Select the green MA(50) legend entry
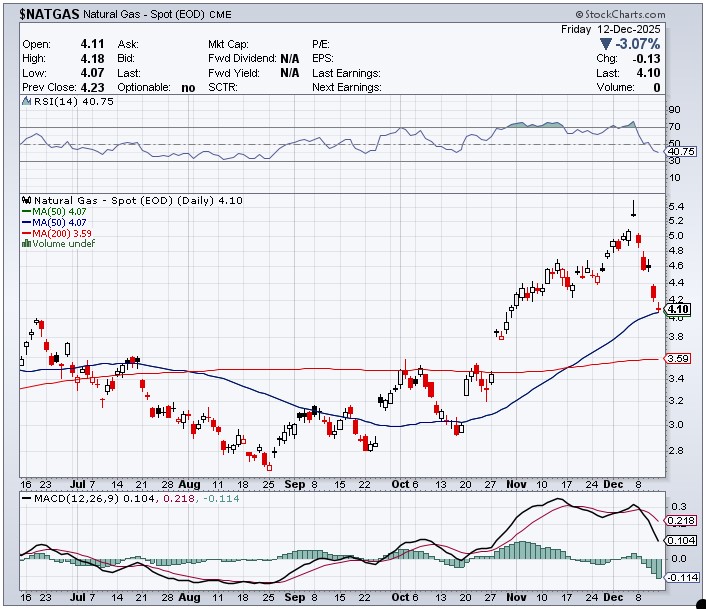This screenshot has width=706, height=609. (x=54, y=211)
